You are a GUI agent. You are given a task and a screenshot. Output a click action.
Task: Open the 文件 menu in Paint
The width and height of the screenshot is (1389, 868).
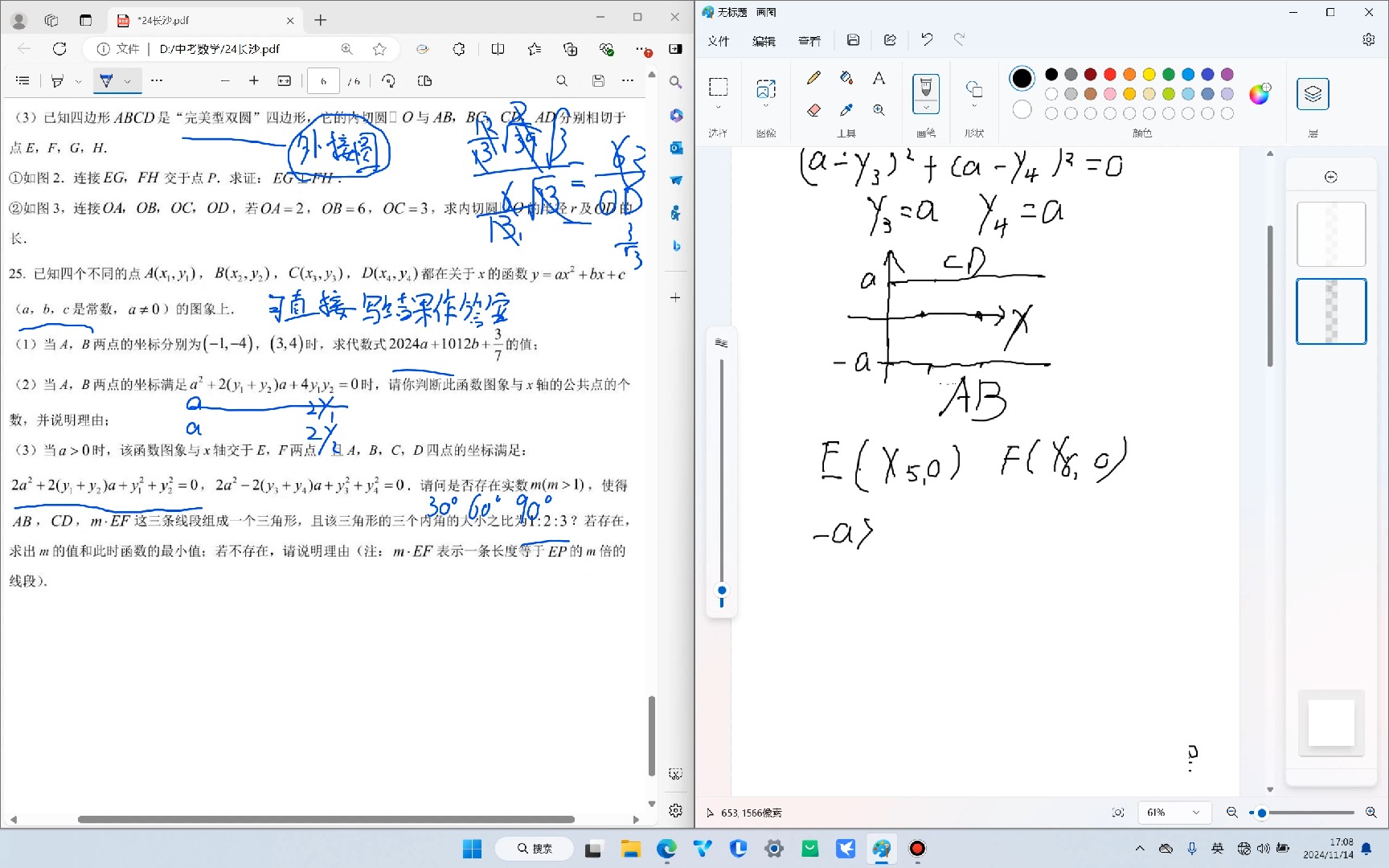tap(718, 40)
